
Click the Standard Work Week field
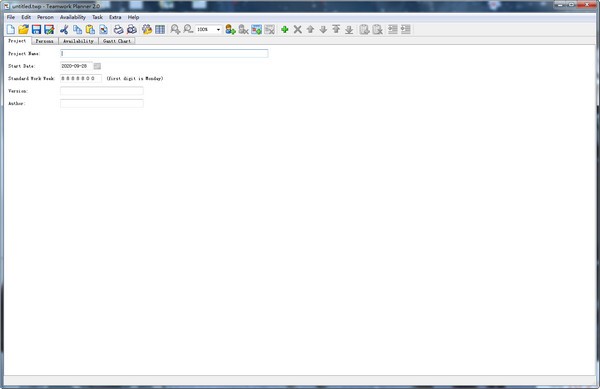coord(81,78)
